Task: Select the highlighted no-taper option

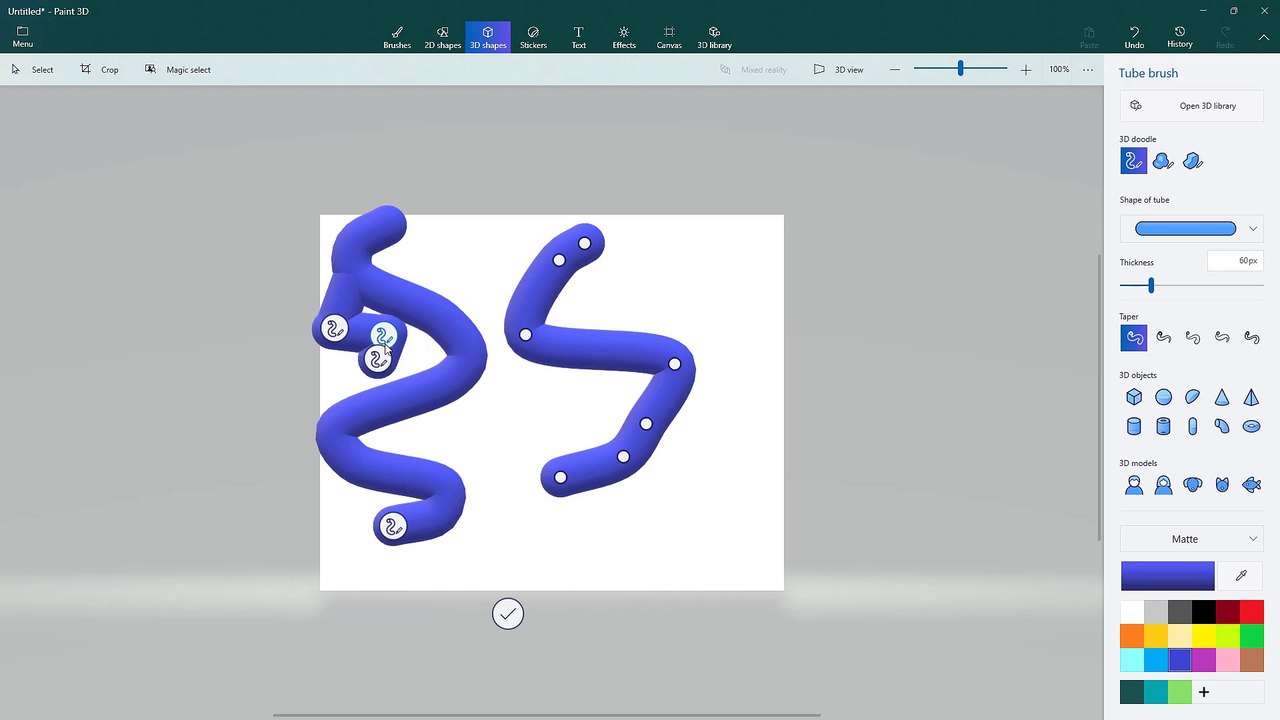Action: click(1134, 338)
